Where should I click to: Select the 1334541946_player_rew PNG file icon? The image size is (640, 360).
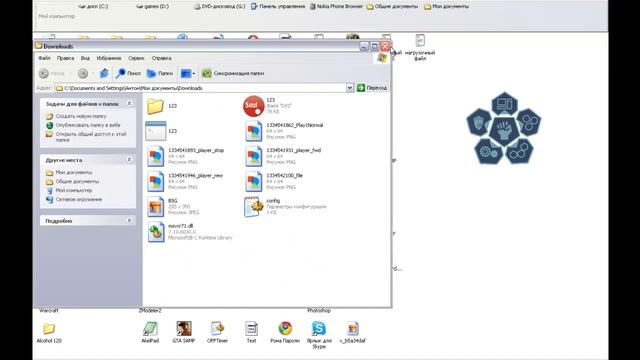coord(156,182)
